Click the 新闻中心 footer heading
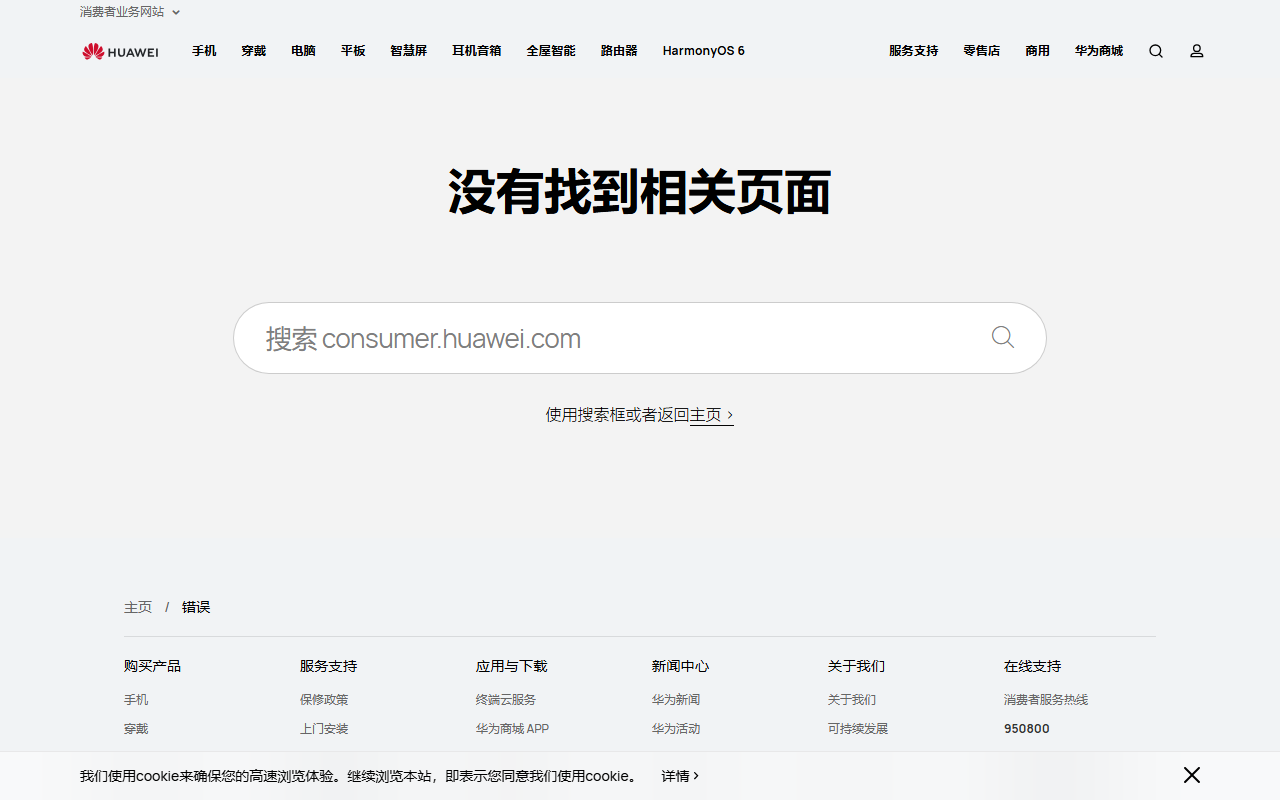Screen dimensions: 1280x800 [x=680, y=666]
